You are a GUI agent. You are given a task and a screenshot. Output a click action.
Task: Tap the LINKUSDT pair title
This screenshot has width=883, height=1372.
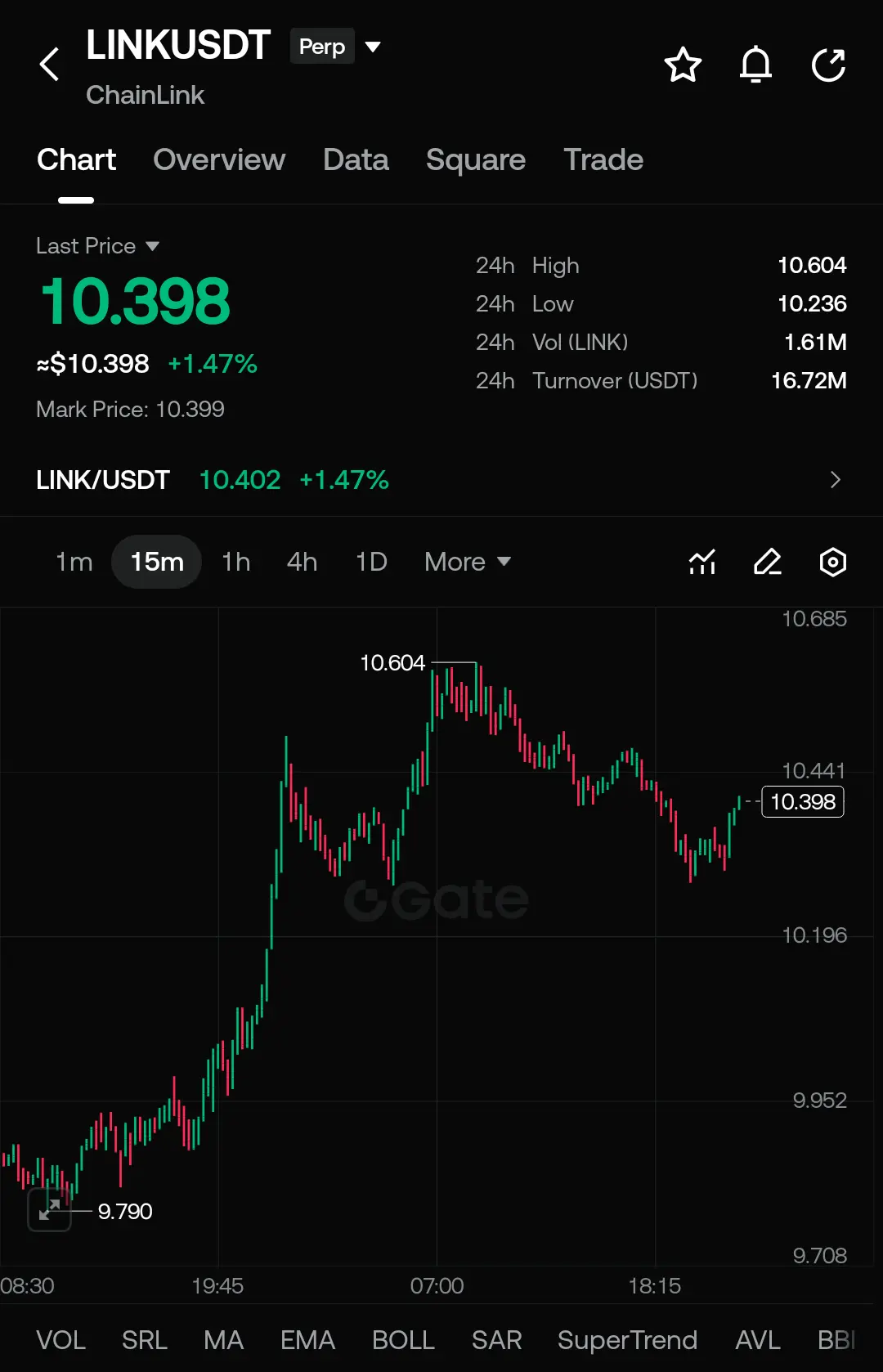pyautogui.click(x=178, y=45)
